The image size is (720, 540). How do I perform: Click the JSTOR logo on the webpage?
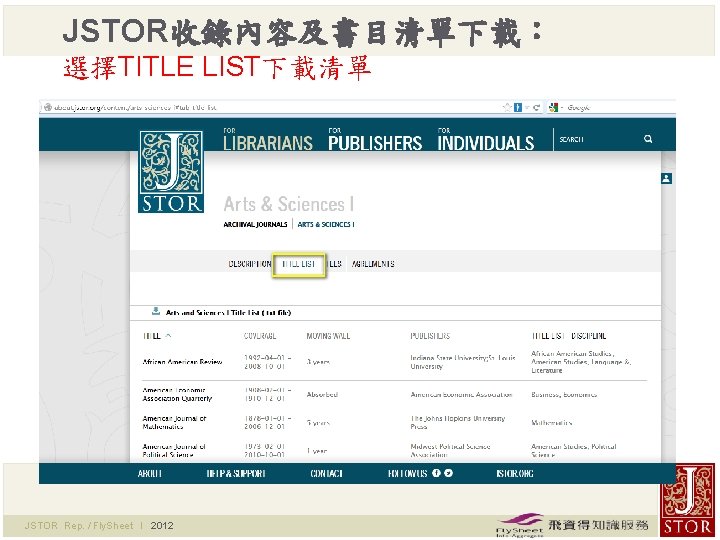coord(171,172)
